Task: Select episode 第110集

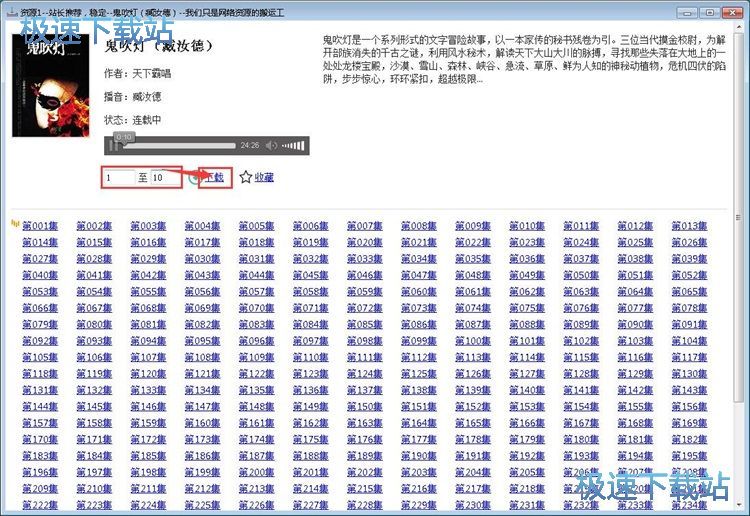Action: tap(311, 357)
